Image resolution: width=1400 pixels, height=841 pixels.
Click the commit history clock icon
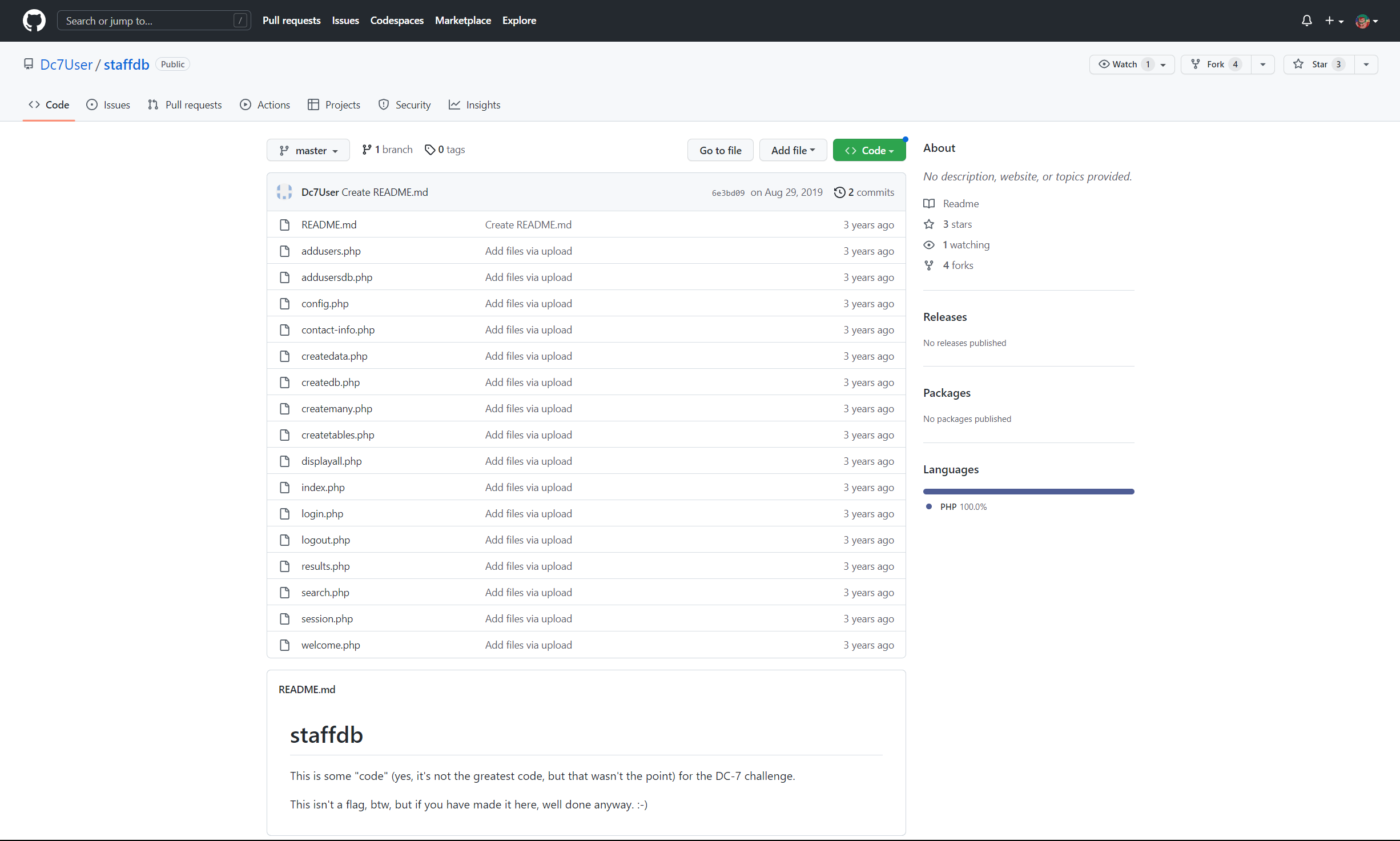coord(839,192)
